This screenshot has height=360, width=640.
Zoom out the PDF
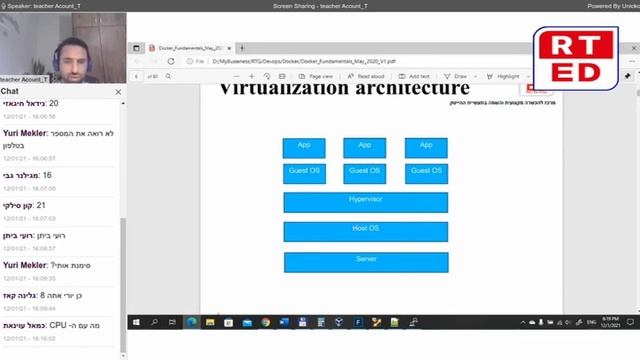pos(237,76)
